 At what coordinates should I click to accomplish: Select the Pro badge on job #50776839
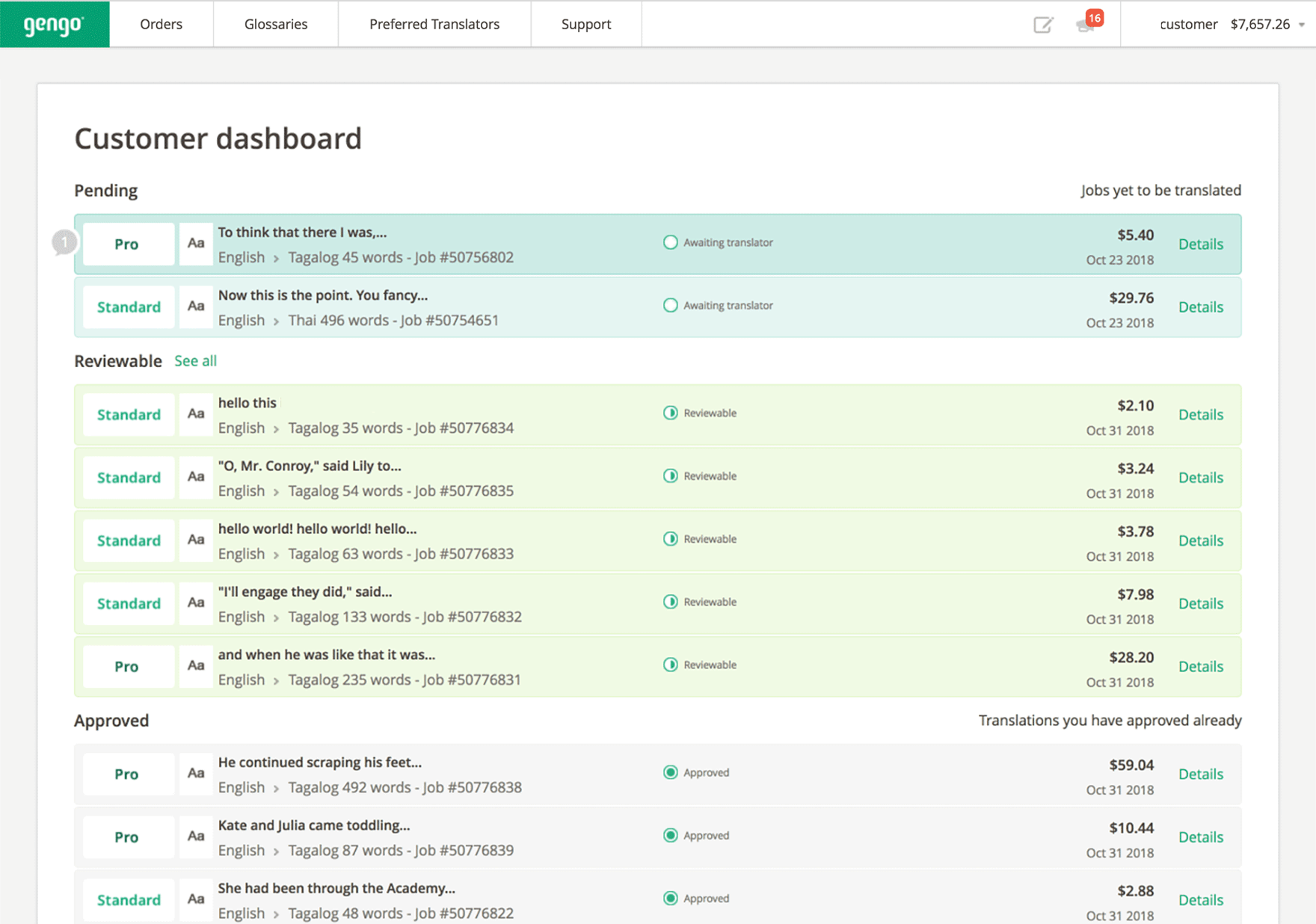tap(127, 837)
